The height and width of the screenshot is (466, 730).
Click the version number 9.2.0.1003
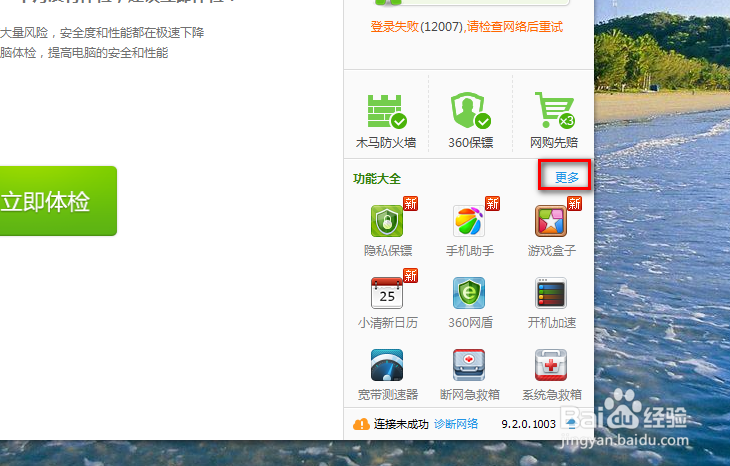point(528,424)
